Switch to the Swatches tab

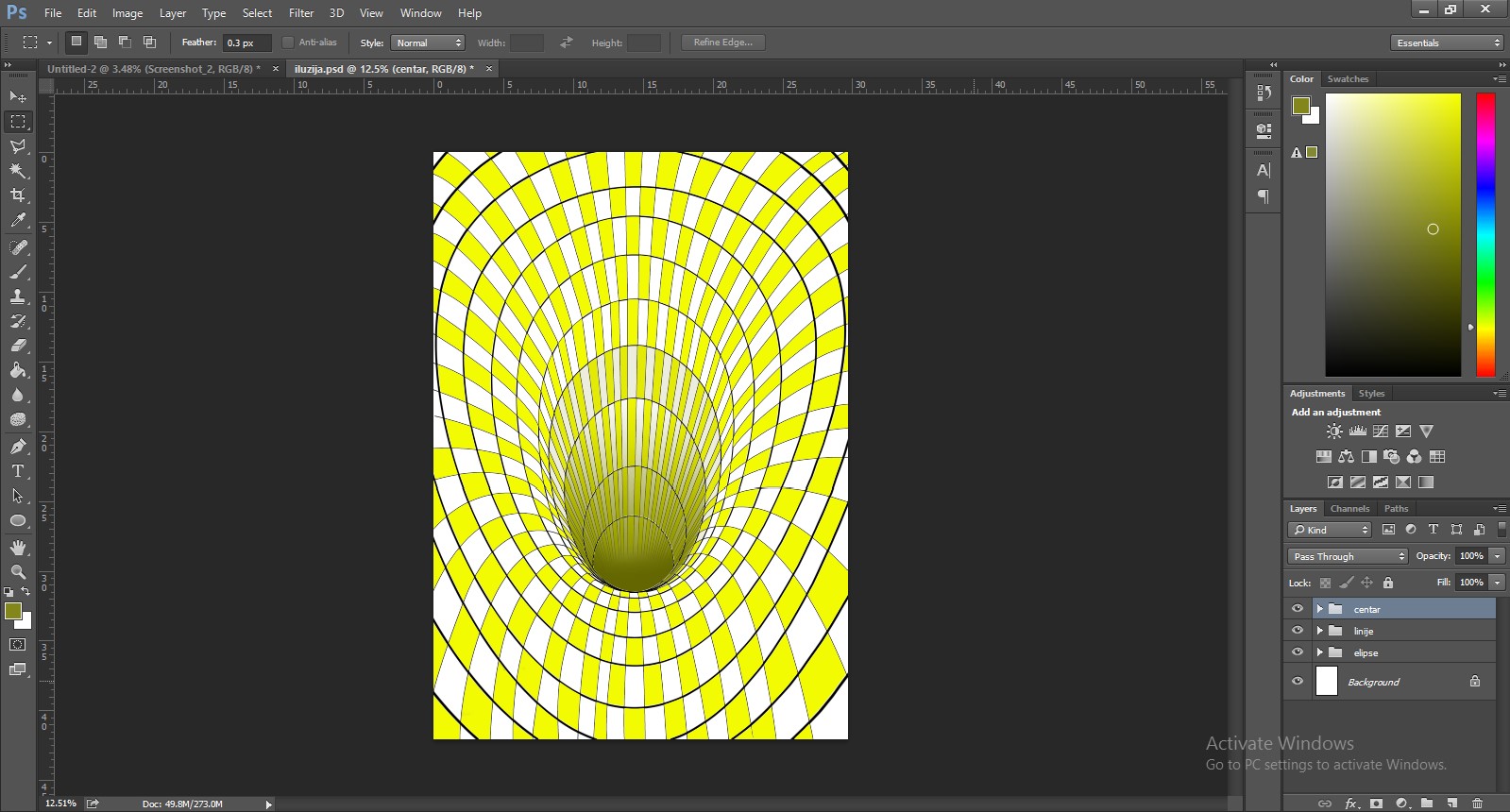(x=1348, y=78)
